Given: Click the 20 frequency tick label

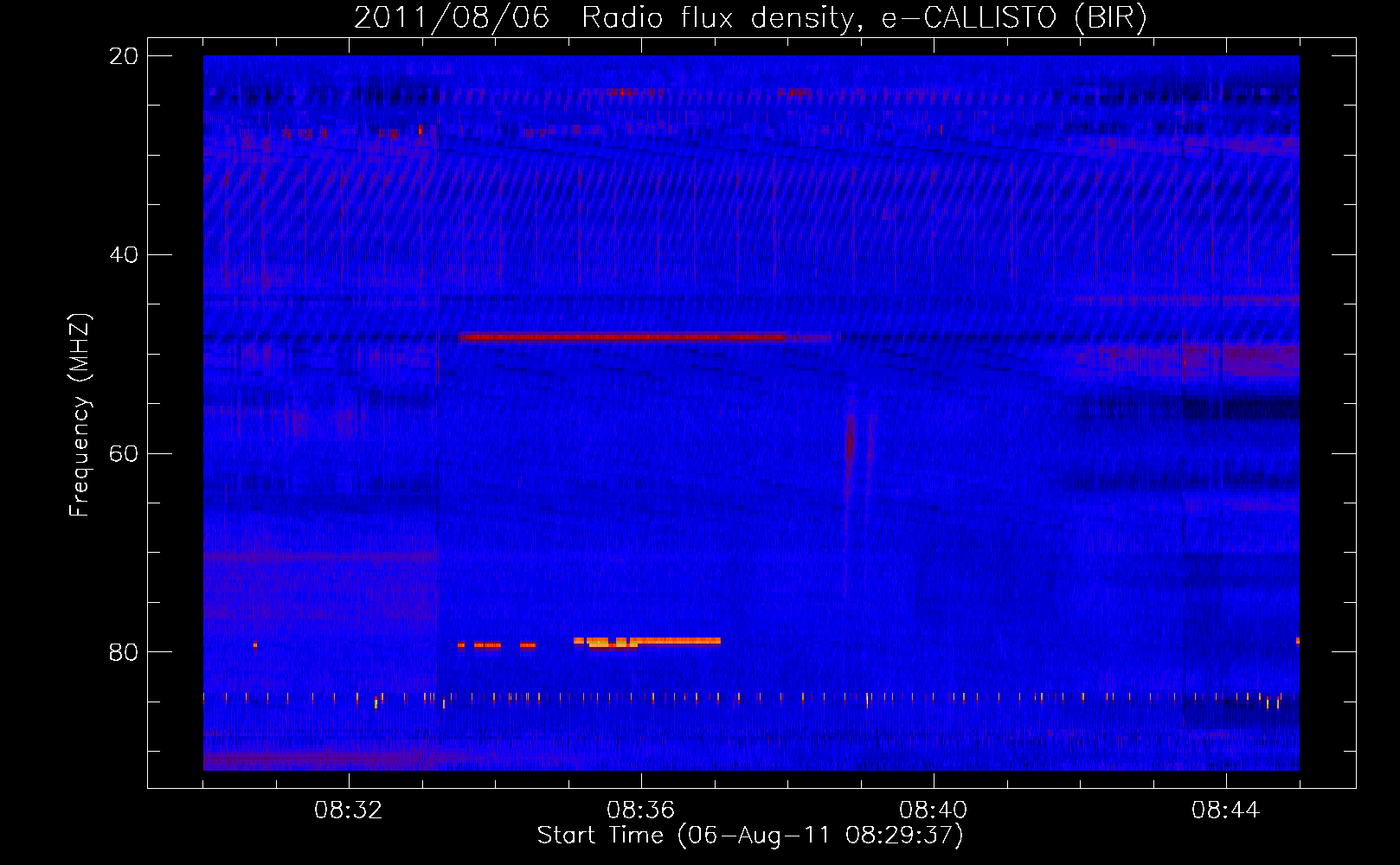Looking at the screenshot, I should pyautogui.click(x=123, y=56).
